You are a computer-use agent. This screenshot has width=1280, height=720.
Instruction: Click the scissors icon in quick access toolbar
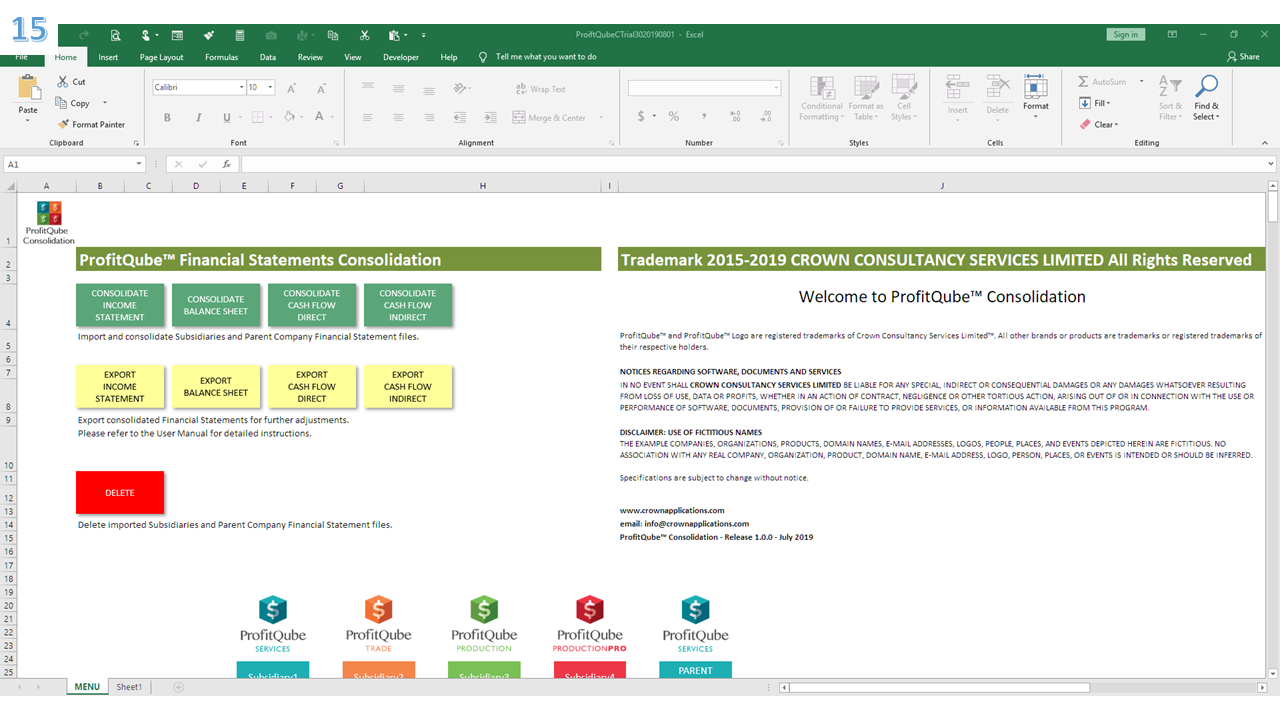[x=364, y=35]
